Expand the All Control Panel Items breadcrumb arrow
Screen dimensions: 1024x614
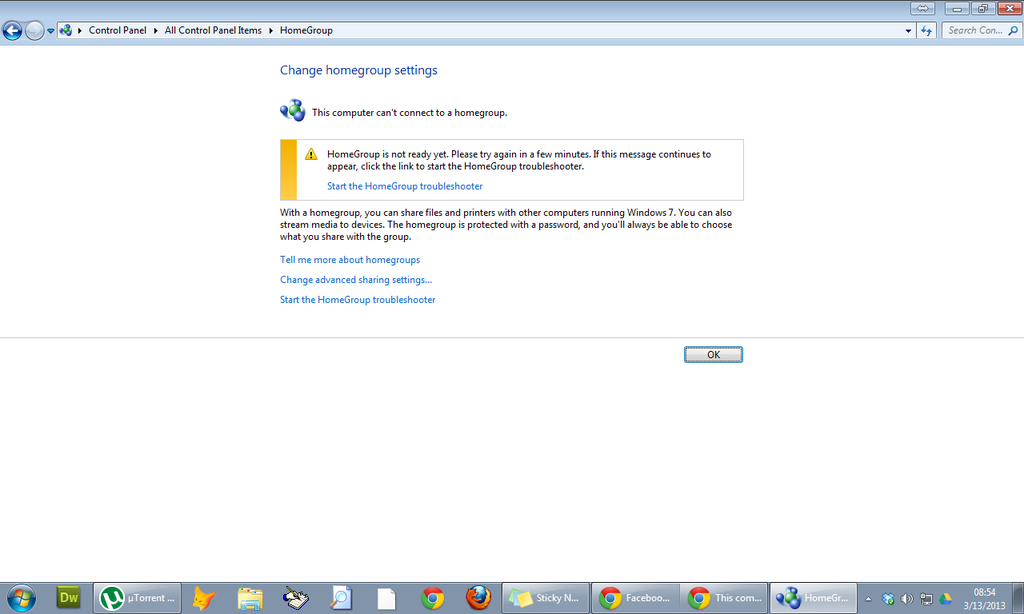point(270,30)
